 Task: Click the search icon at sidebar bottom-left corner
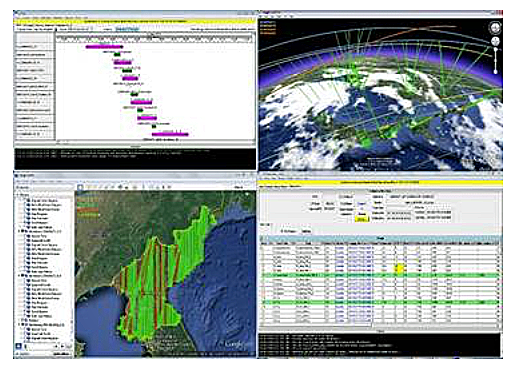click(x=19, y=346)
